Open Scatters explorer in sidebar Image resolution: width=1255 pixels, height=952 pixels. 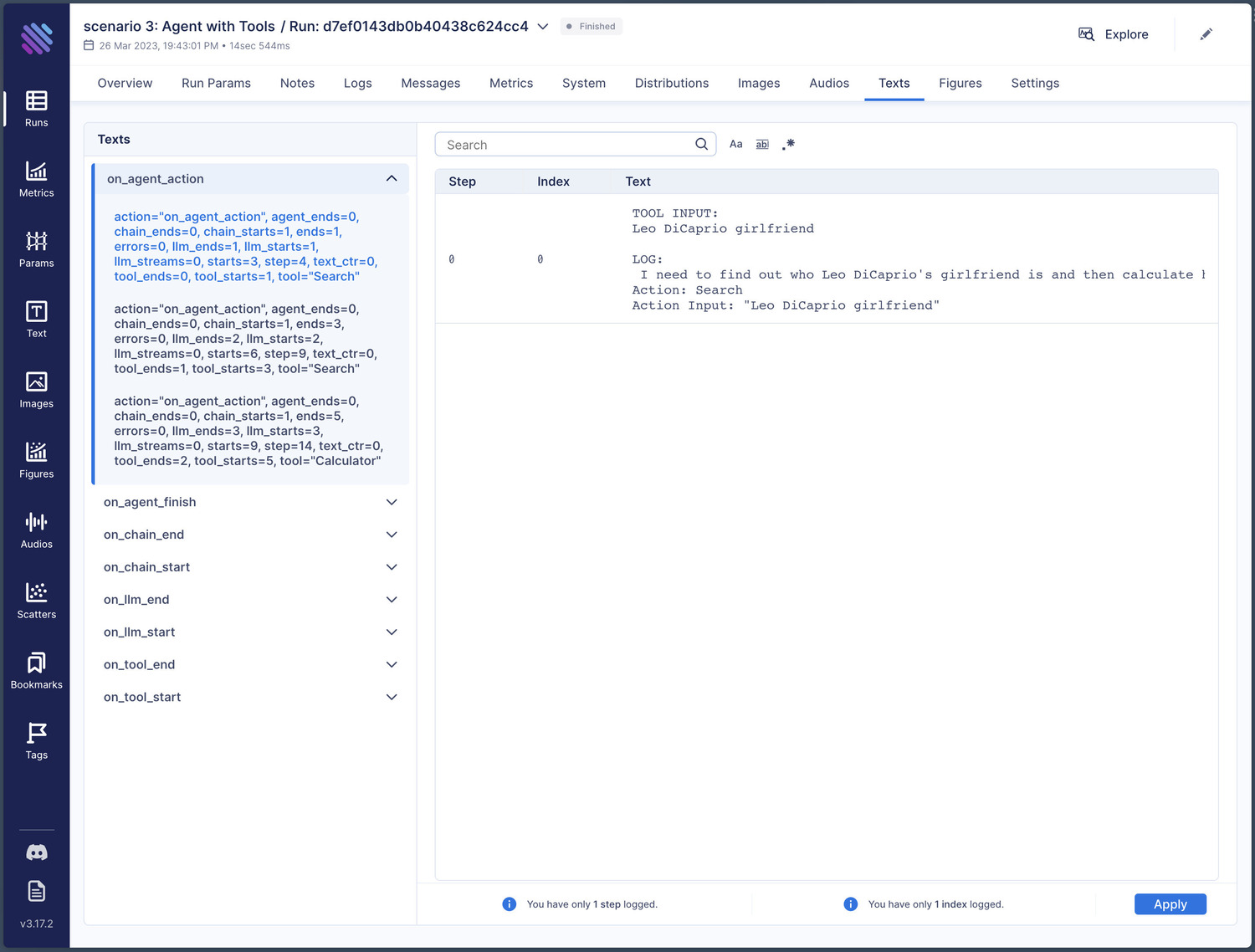(37, 601)
